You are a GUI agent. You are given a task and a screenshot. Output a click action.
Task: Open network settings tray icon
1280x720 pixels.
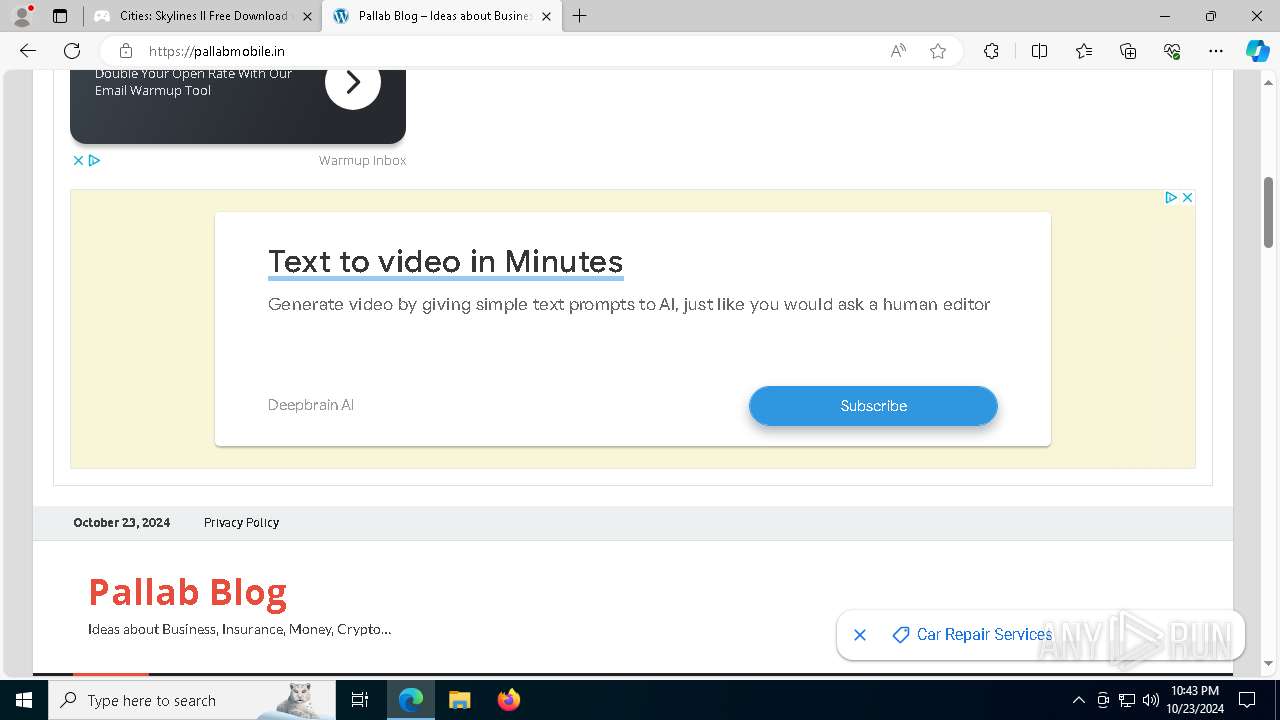point(1127,700)
